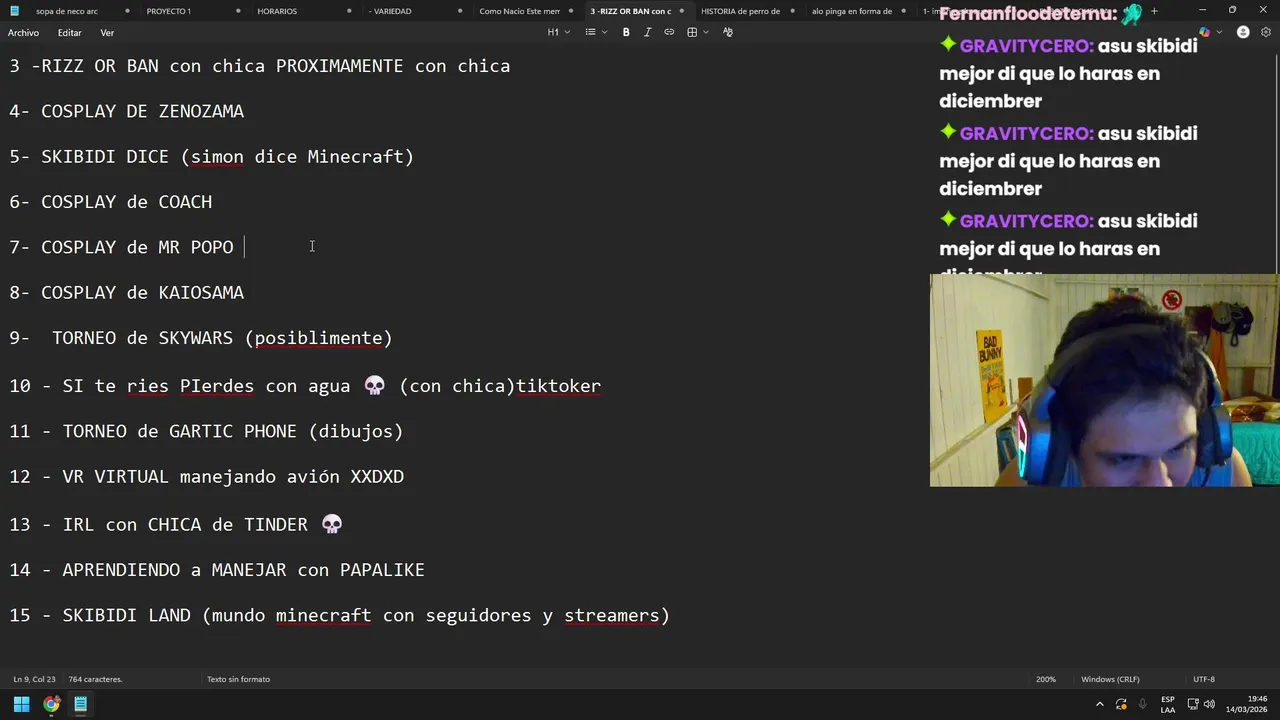Click the clear formatting icon
The width and height of the screenshot is (1280, 720).
pos(727,32)
